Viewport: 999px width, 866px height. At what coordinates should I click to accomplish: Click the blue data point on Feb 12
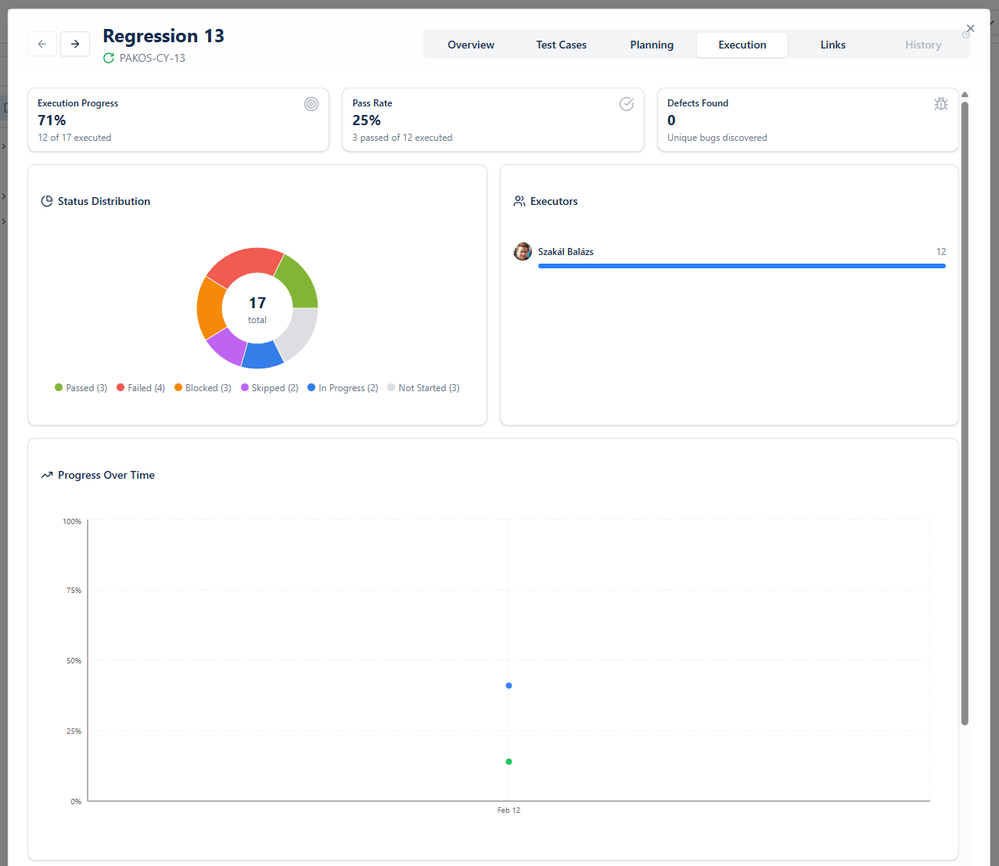coord(509,686)
